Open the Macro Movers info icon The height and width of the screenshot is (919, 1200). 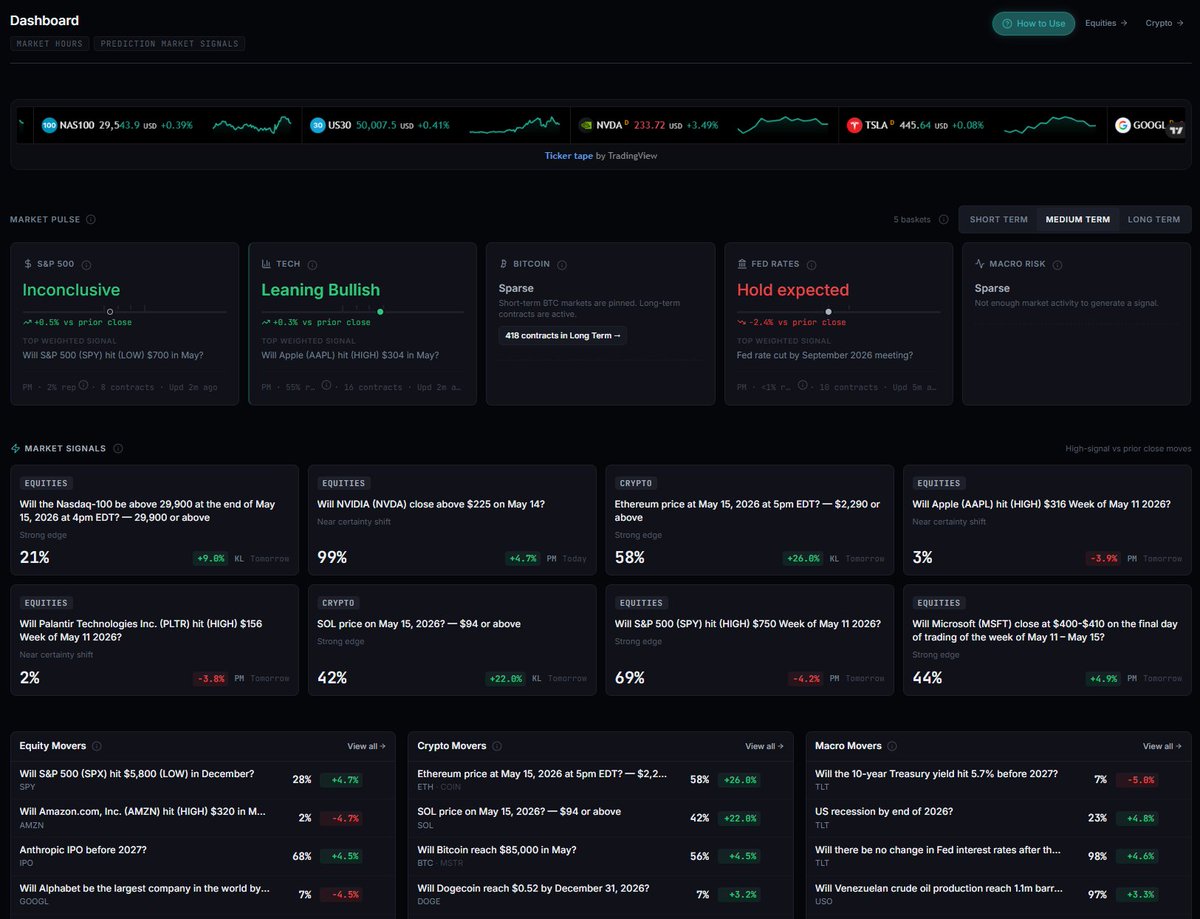click(x=892, y=746)
